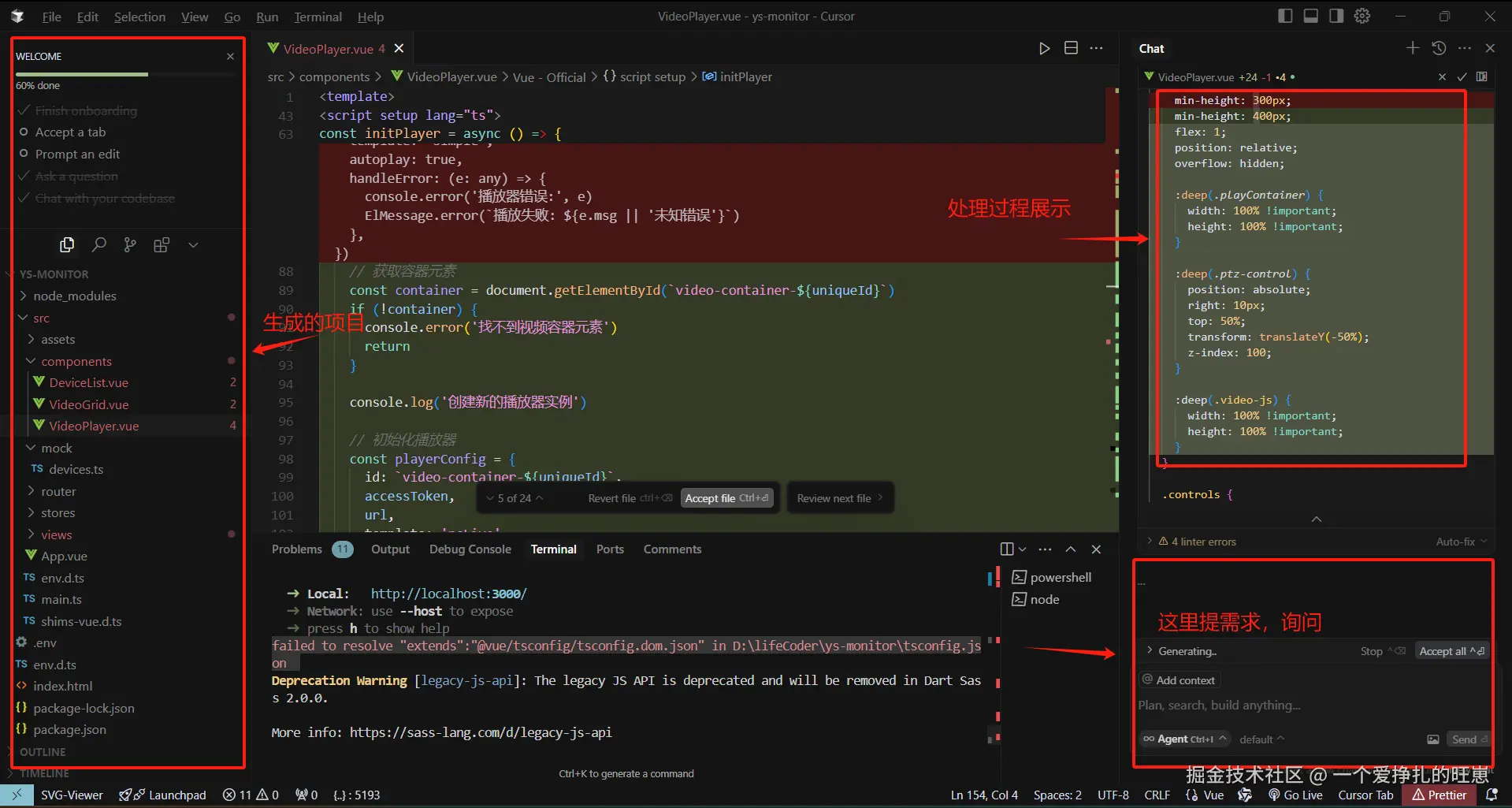This screenshot has width=1512, height=808.
Task: Close the VideoPlayer.vue editor tab
Action: pyautogui.click(x=399, y=48)
